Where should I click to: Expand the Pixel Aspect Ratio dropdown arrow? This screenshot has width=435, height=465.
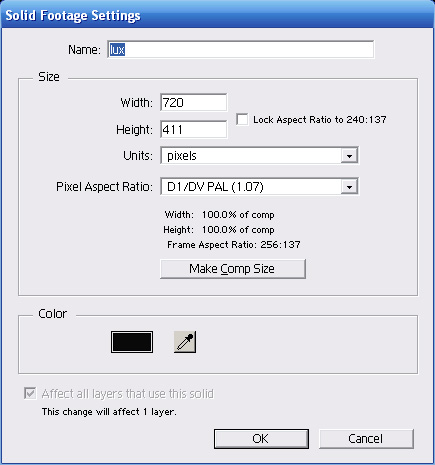349,186
